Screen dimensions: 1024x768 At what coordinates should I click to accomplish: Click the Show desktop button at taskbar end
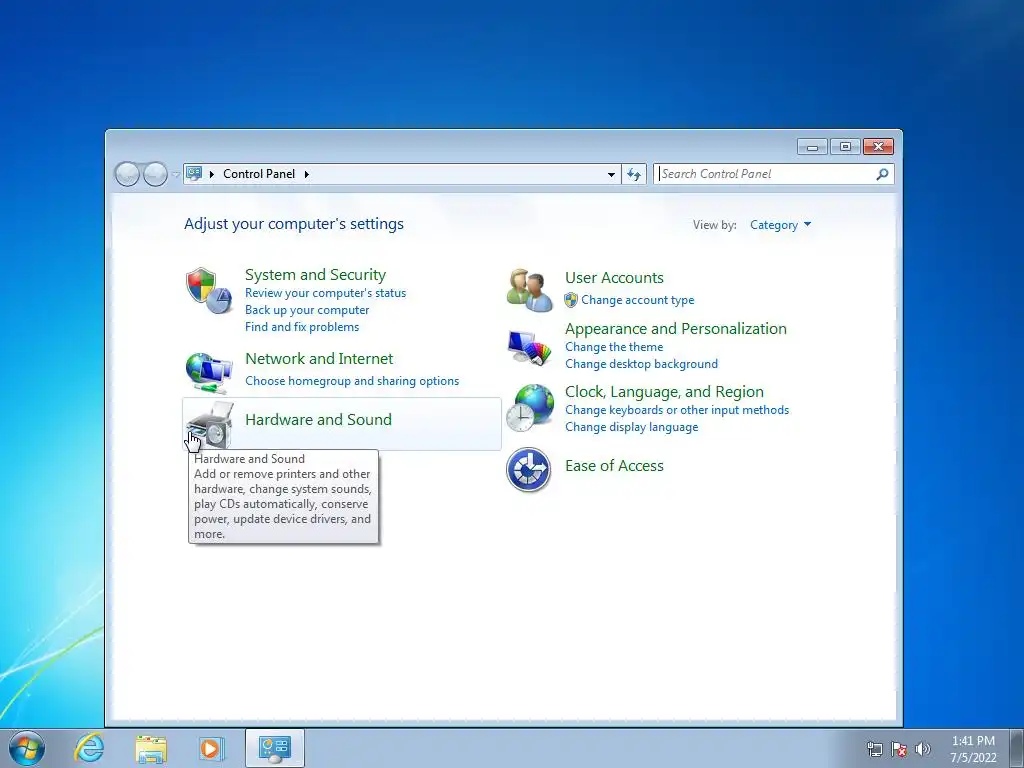point(1017,748)
